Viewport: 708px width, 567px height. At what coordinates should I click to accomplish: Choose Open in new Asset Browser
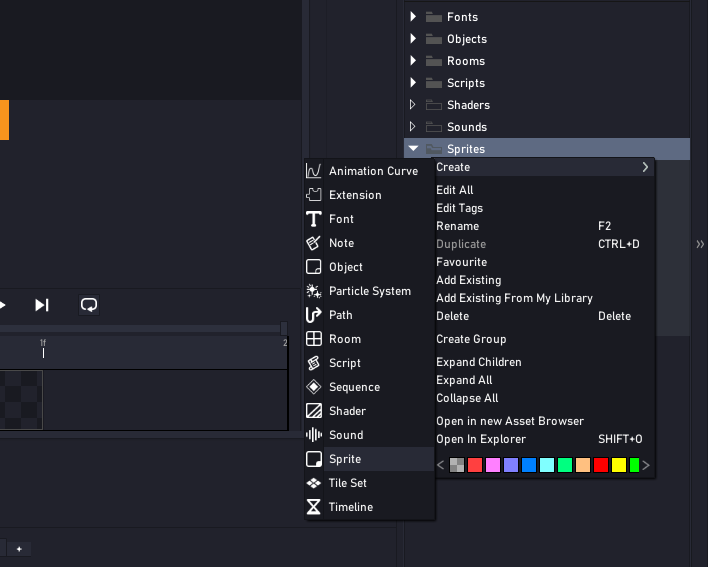pos(510,421)
